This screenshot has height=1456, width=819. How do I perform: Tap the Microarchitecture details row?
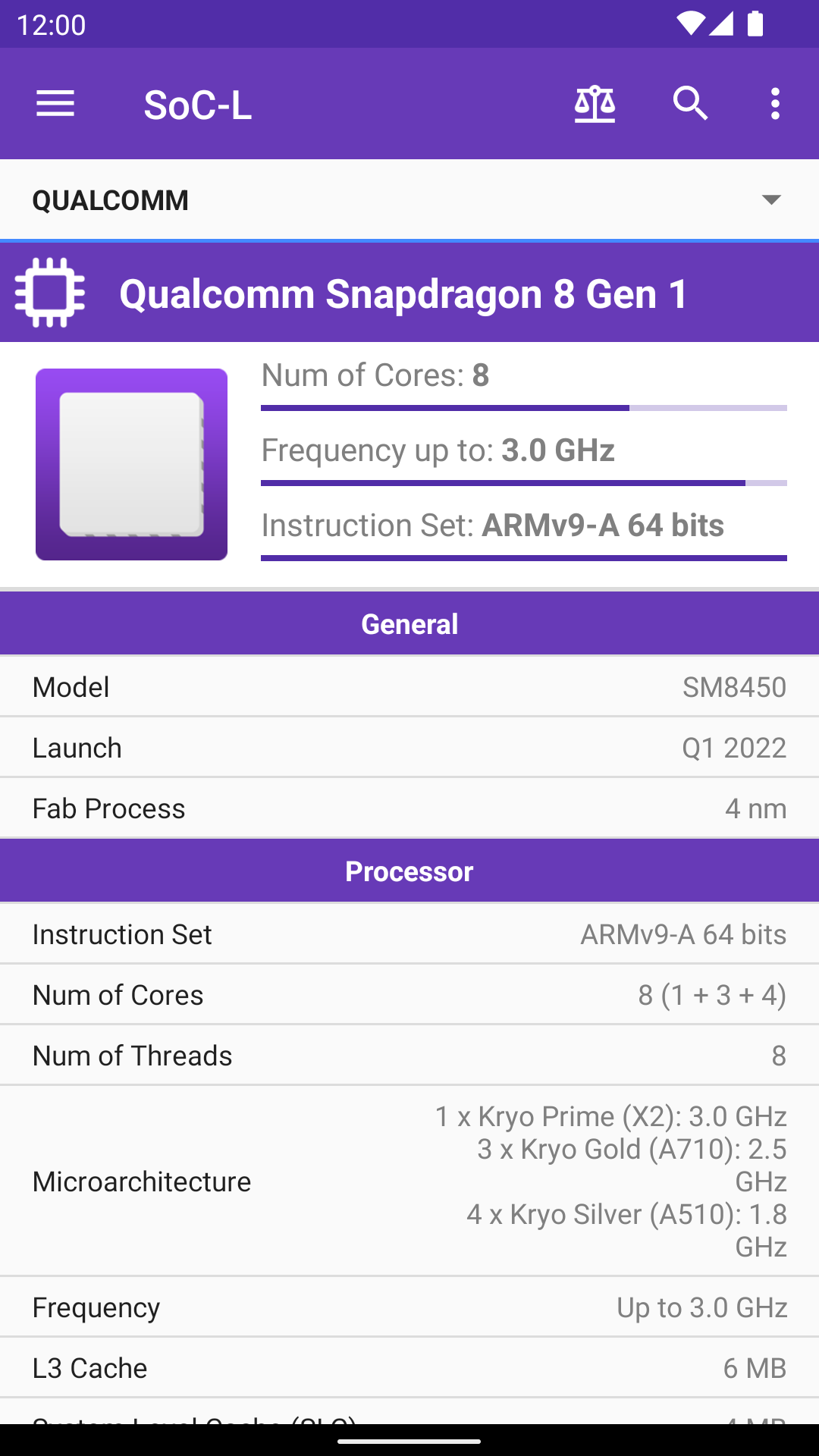[409, 1181]
